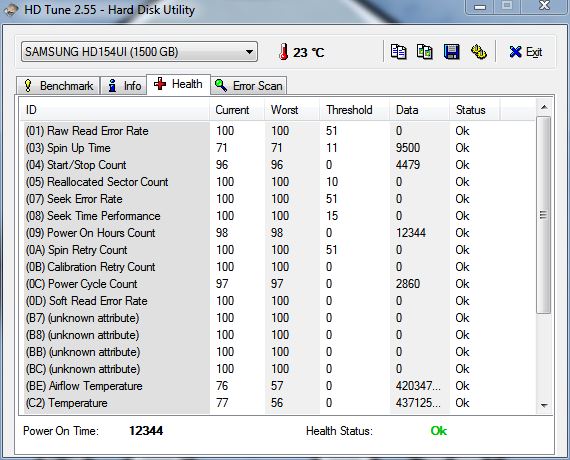Click the Status column header
This screenshot has width=570, height=460.
475,110
